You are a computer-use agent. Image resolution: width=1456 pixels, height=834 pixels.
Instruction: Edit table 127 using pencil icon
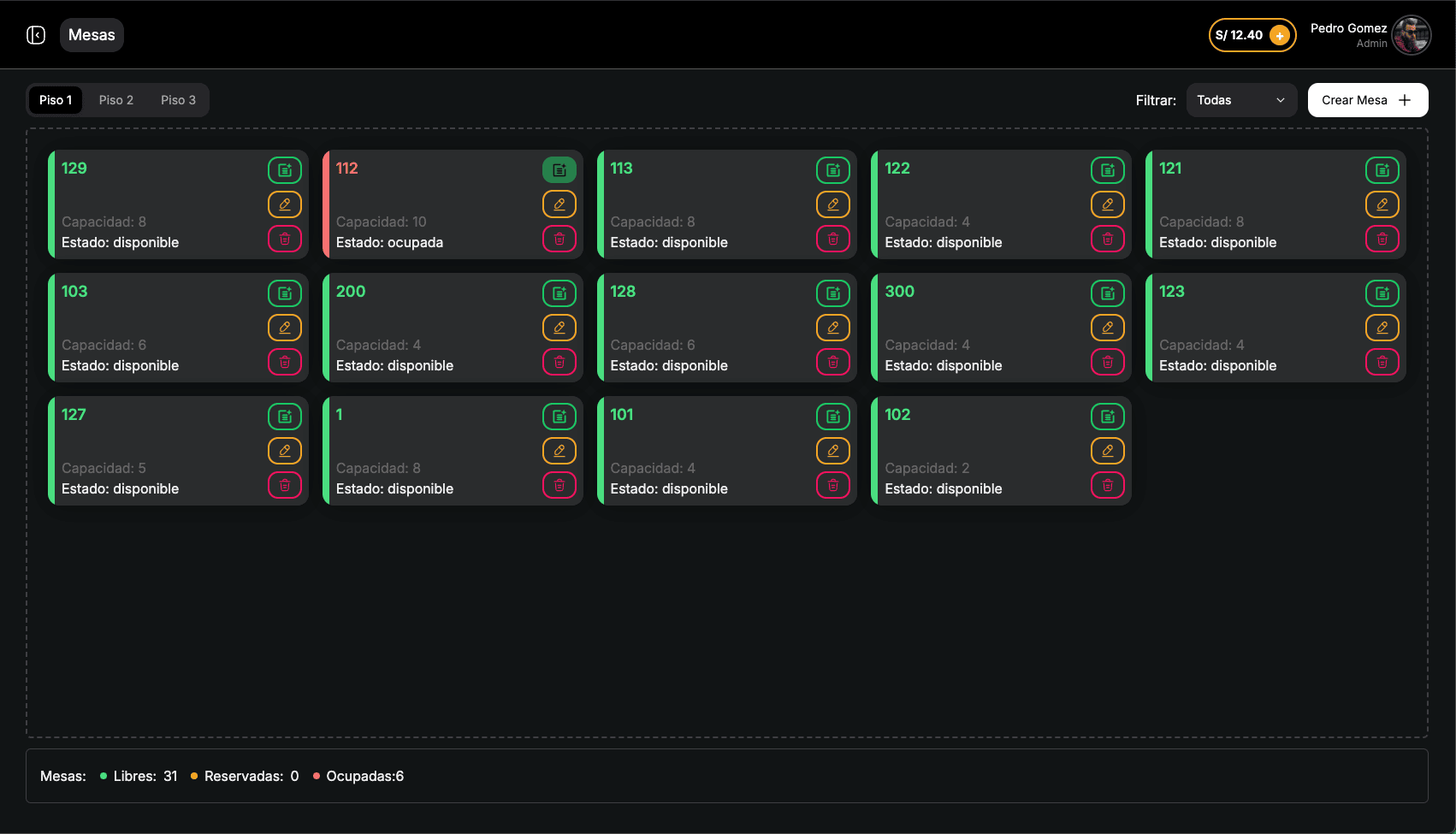click(x=285, y=451)
